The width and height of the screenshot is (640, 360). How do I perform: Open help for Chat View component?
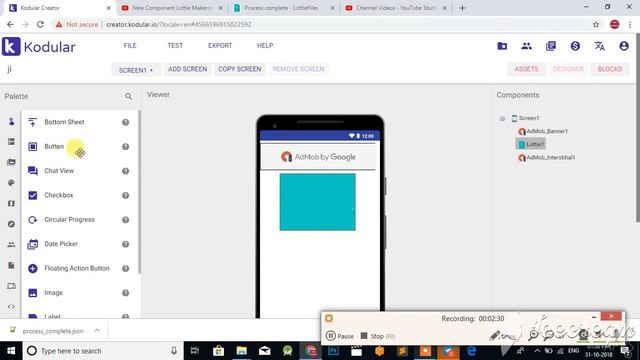[x=125, y=171]
